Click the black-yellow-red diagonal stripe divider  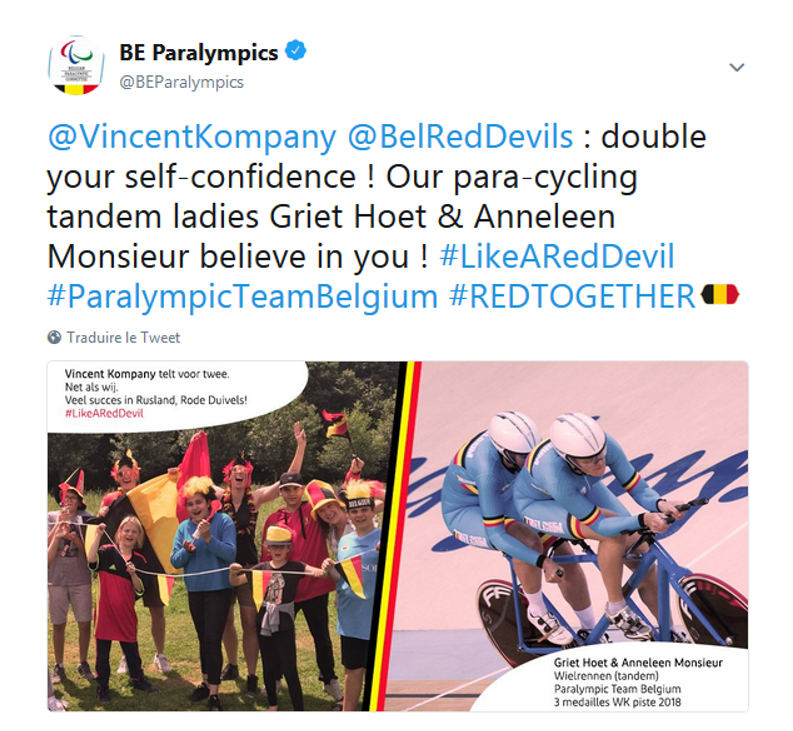click(397, 536)
